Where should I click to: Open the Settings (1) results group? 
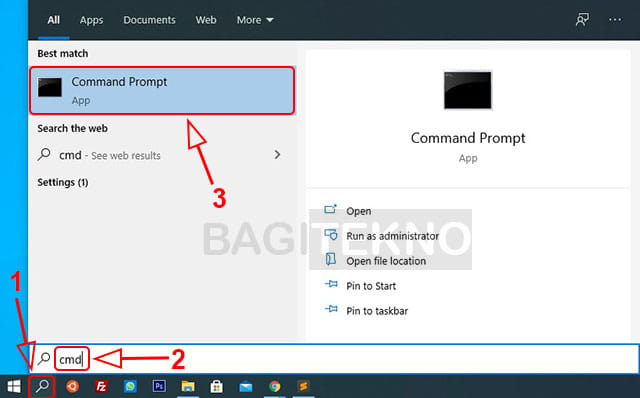[63, 182]
